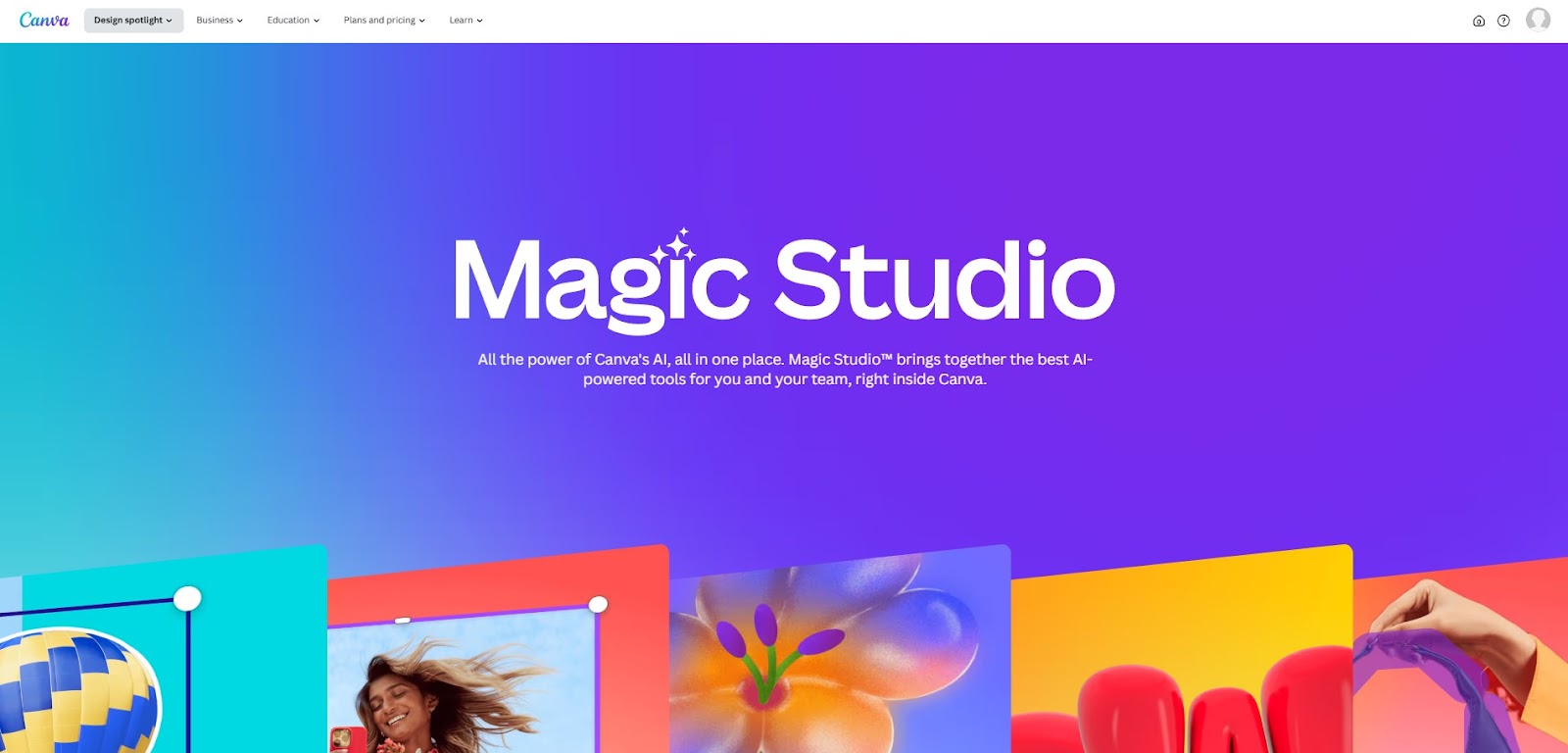Viewport: 1568px width, 753px height.
Task: Expand the Business menu
Action: tap(220, 20)
